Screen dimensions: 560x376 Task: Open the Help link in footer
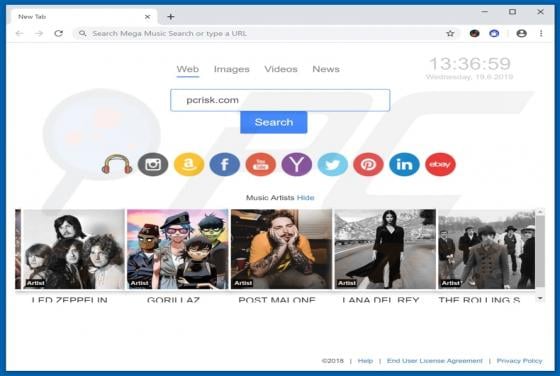(365, 361)
